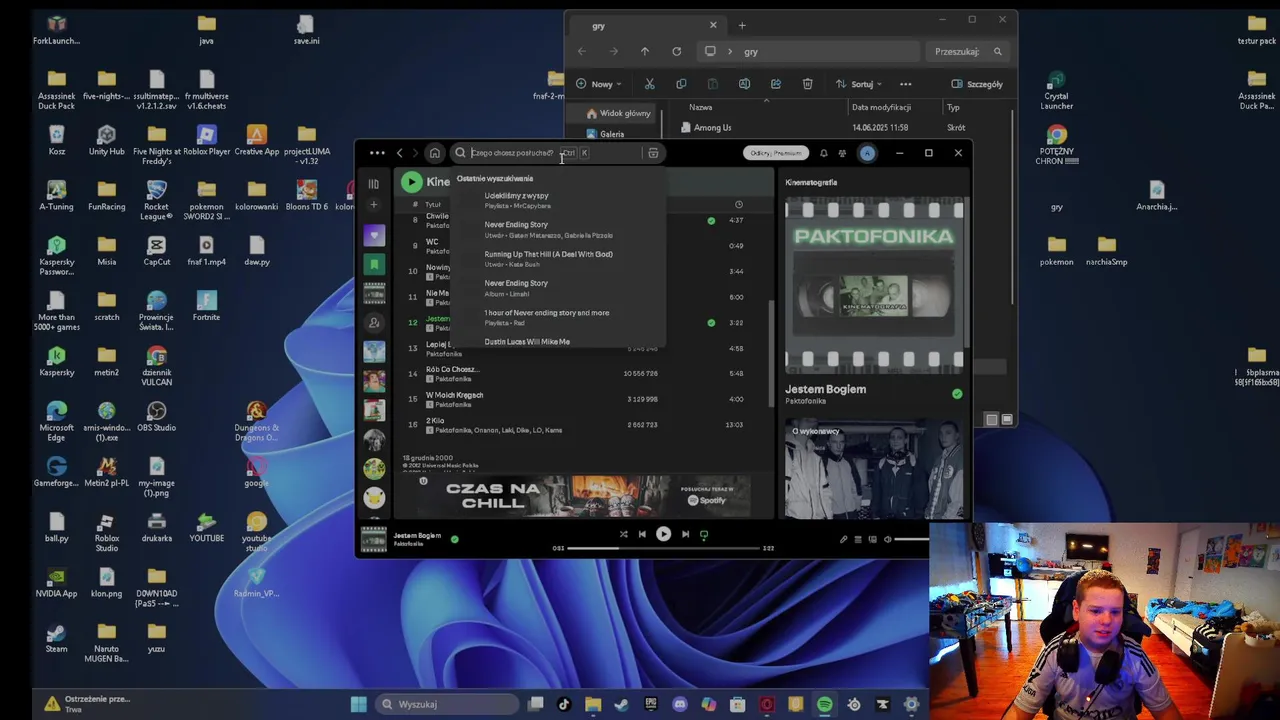Viewport: 1280px width, 720px height.
Task: Toggle saved checkmark next to Jestem Bogiem title
Action: pos(957,394)
